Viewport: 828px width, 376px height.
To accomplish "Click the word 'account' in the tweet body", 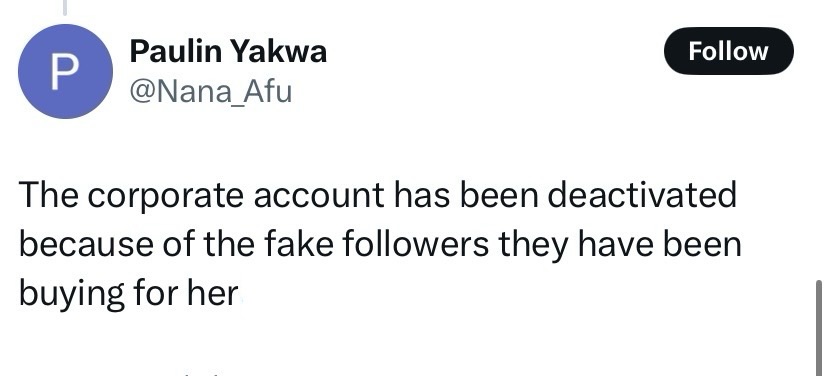I will point(319,195).
